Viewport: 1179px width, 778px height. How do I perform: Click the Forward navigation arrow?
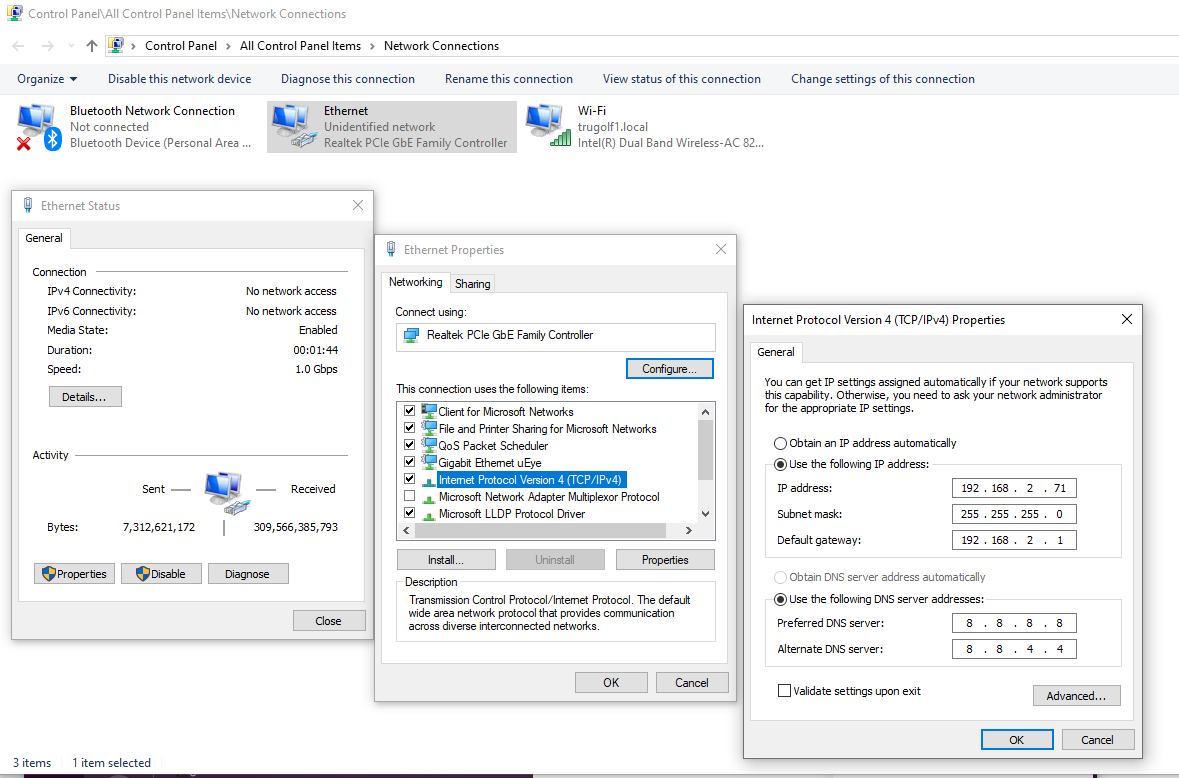click(x=47, y=46)
